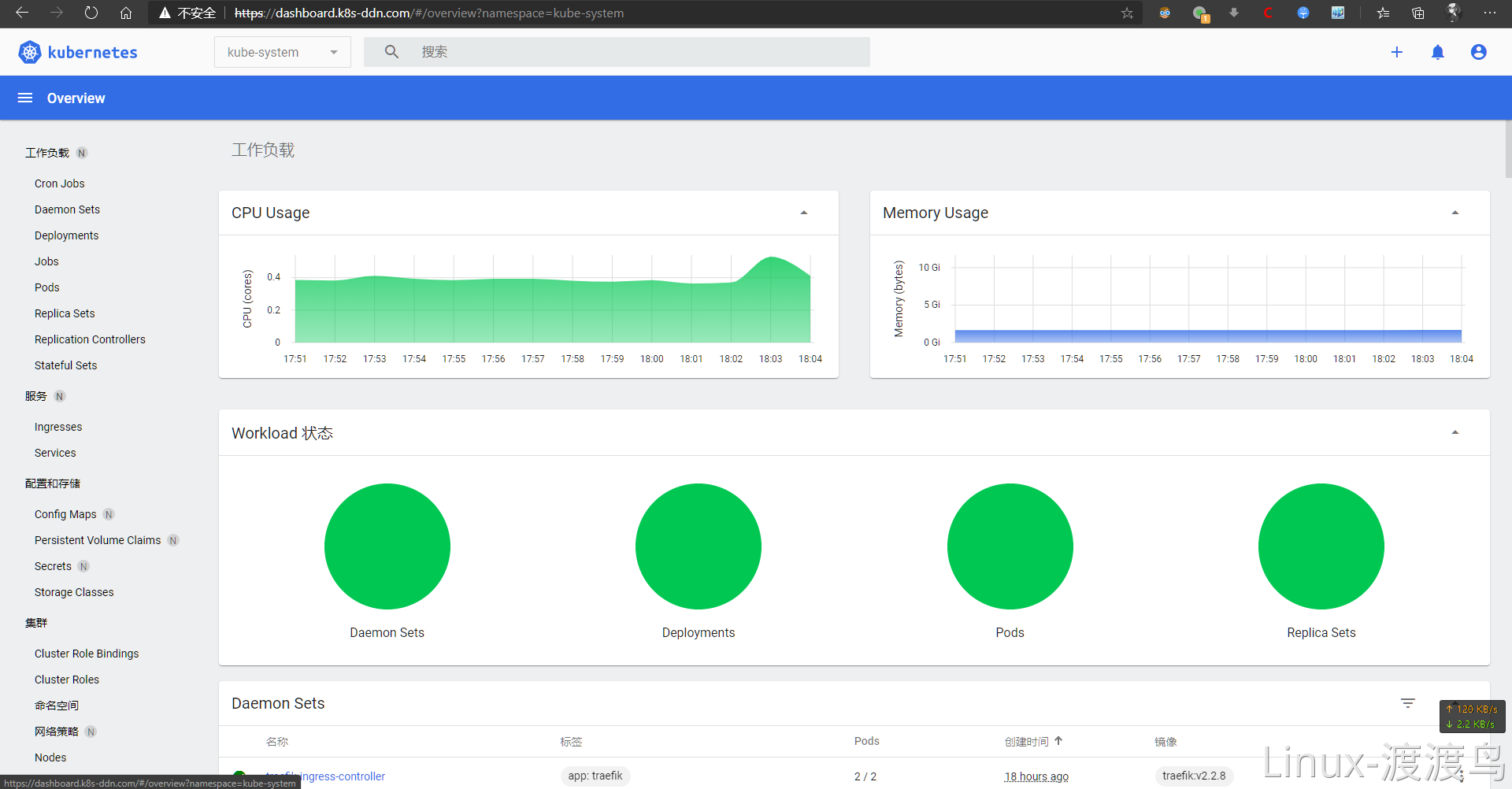Collapse the CPU Usage card

pyautogui.click(x=803, y=213)
